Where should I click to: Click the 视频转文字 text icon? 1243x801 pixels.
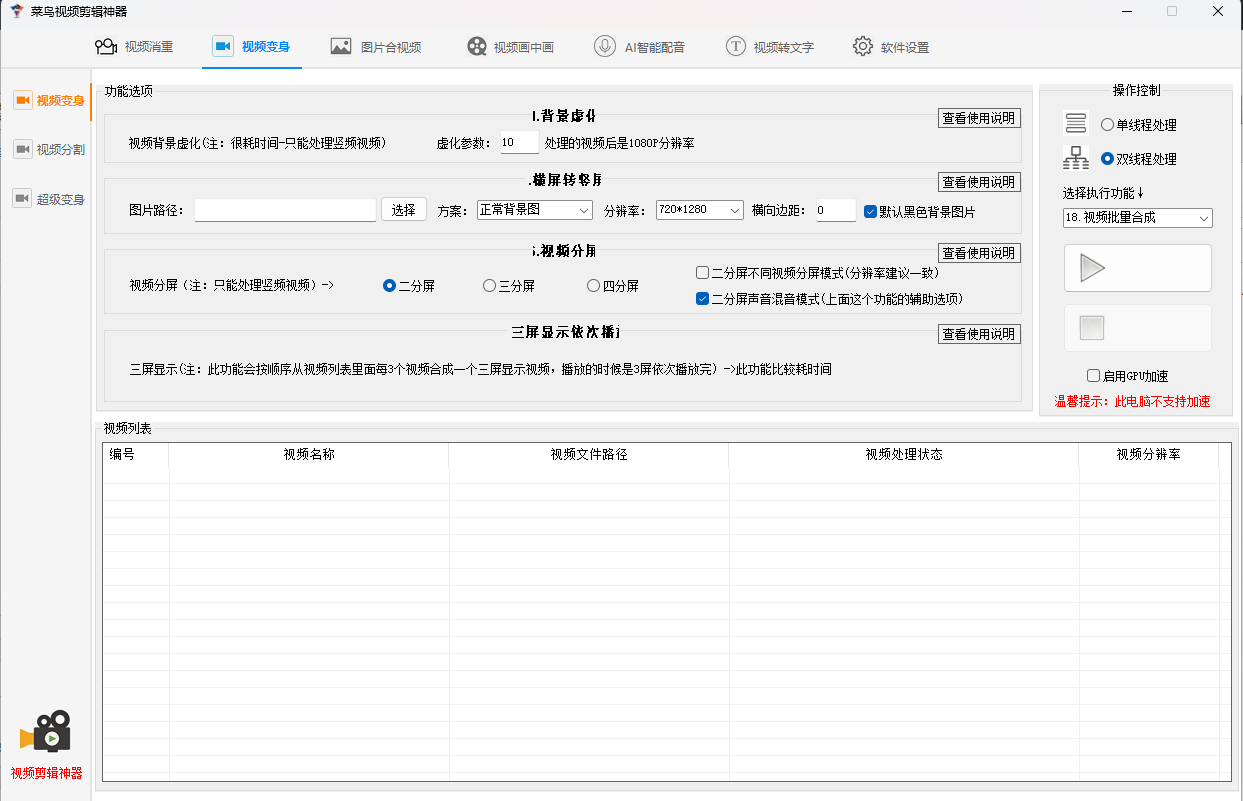736,47
